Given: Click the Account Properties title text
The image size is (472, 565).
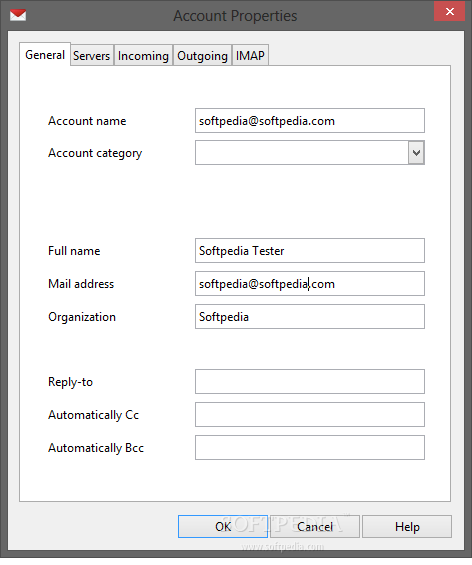Looking at the screenshot, I should point(235,16).
